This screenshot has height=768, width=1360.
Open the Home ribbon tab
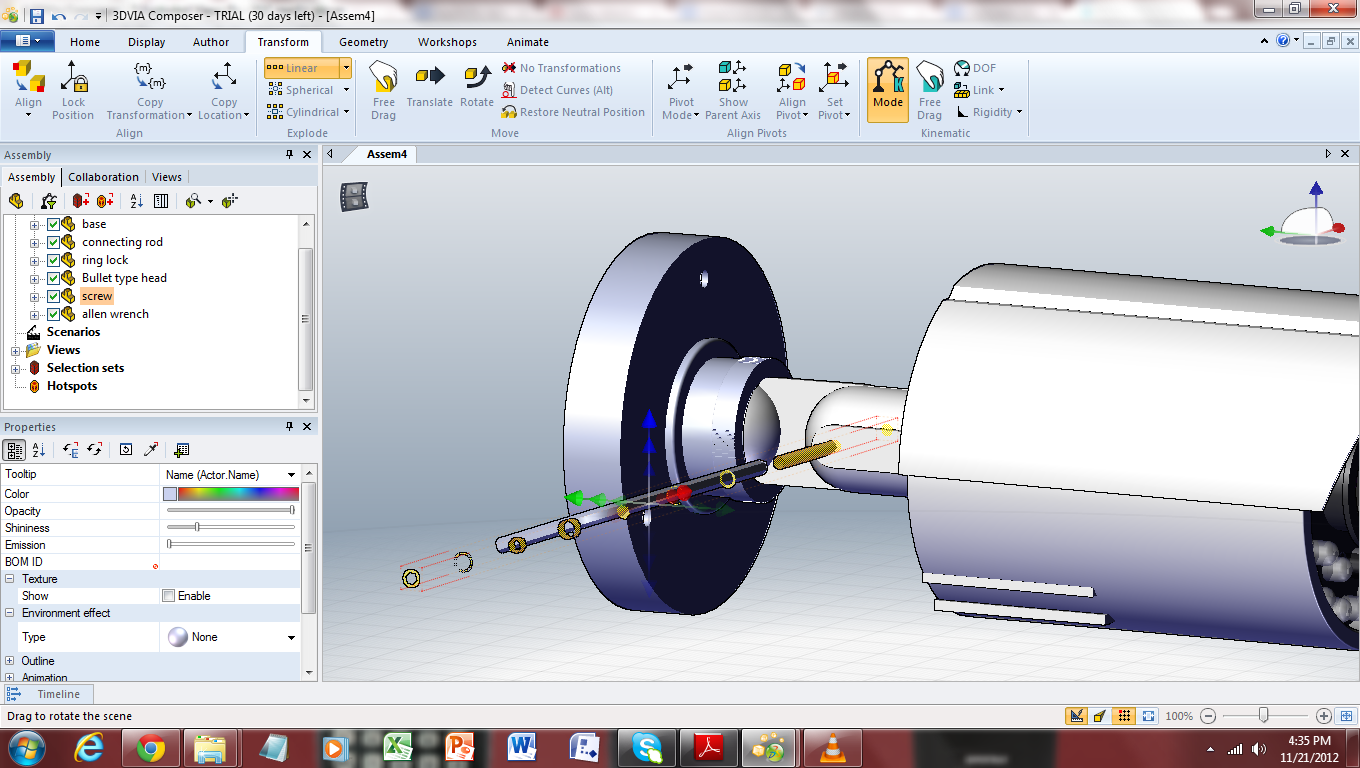(x=85, y=42)
